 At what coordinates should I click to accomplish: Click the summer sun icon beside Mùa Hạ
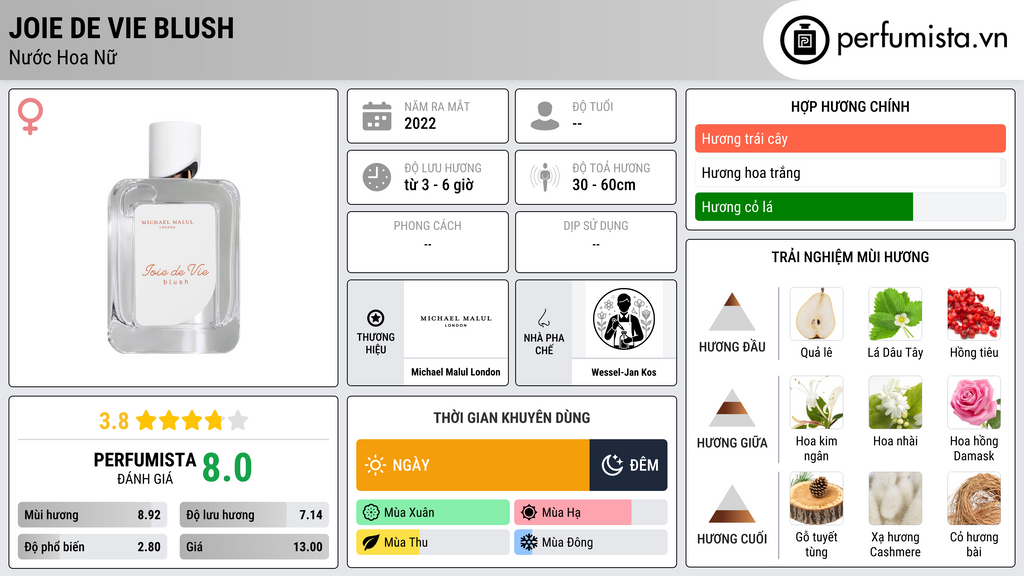[x=529, y=513]
